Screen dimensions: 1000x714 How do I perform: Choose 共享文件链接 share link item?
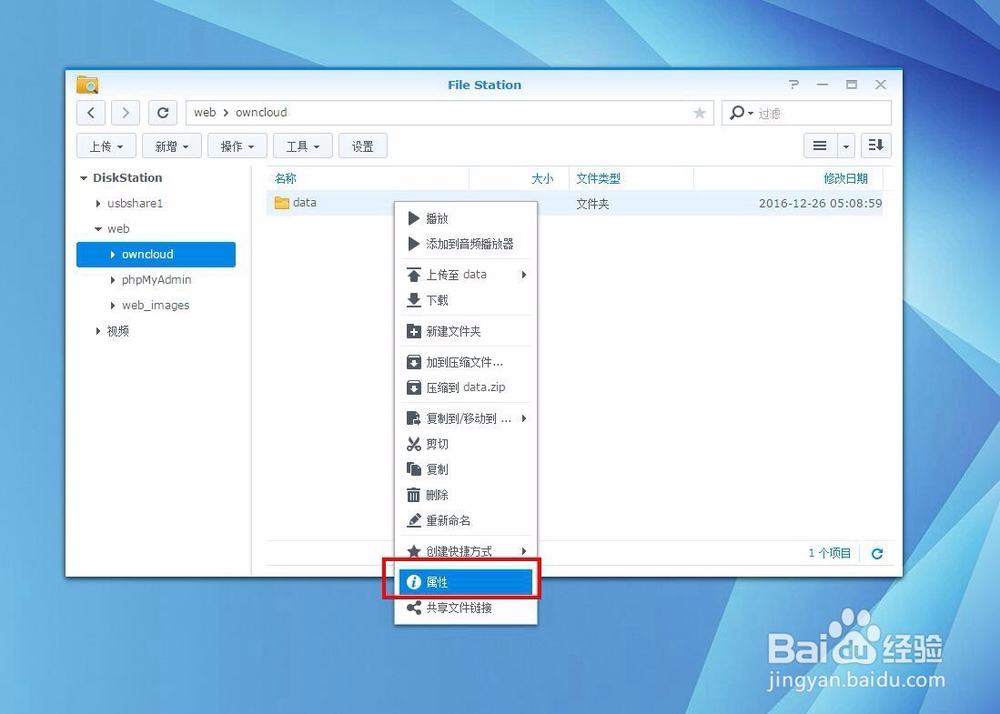click(x=466, y=608)
